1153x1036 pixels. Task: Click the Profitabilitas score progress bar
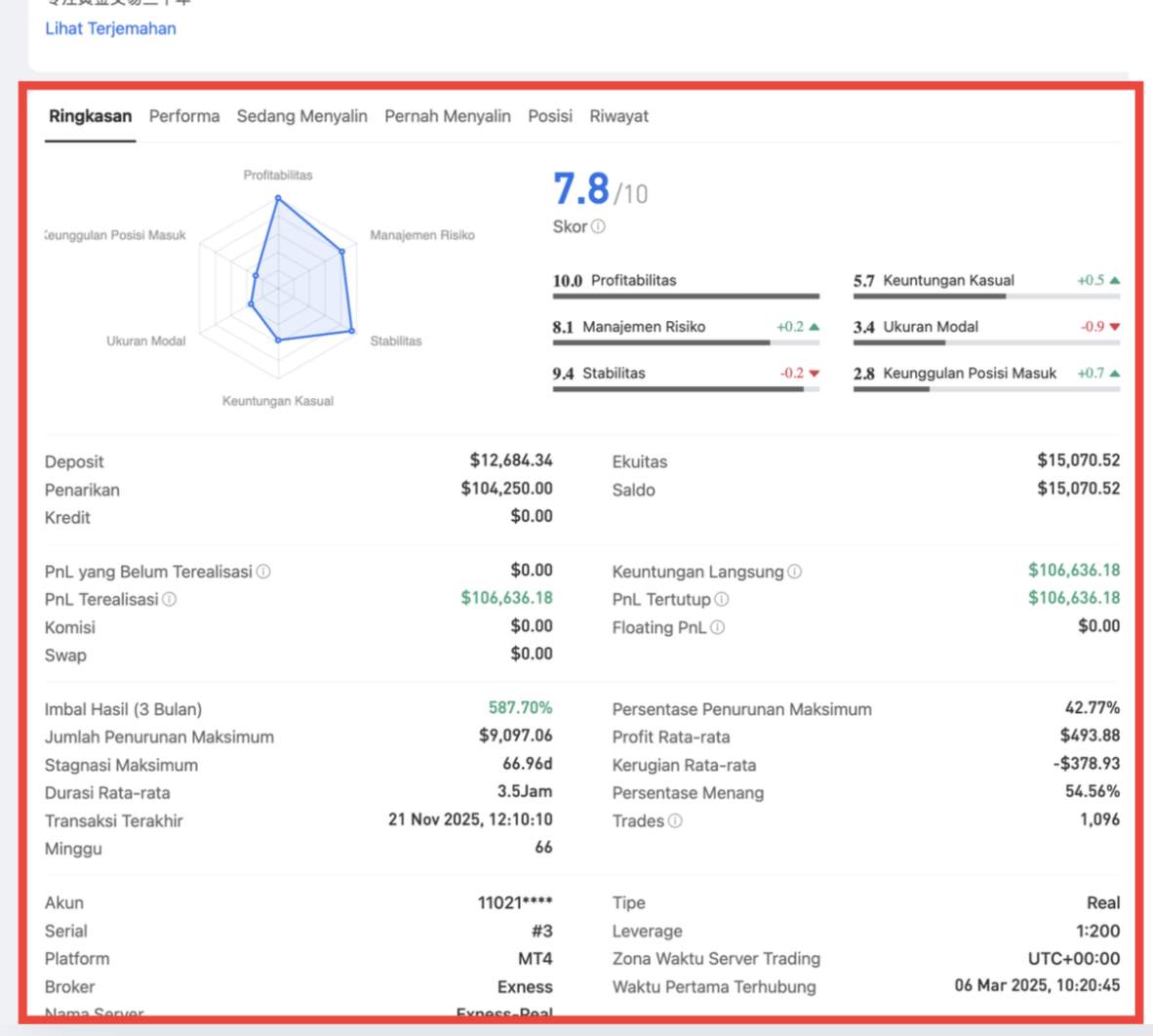coord(686,296)
